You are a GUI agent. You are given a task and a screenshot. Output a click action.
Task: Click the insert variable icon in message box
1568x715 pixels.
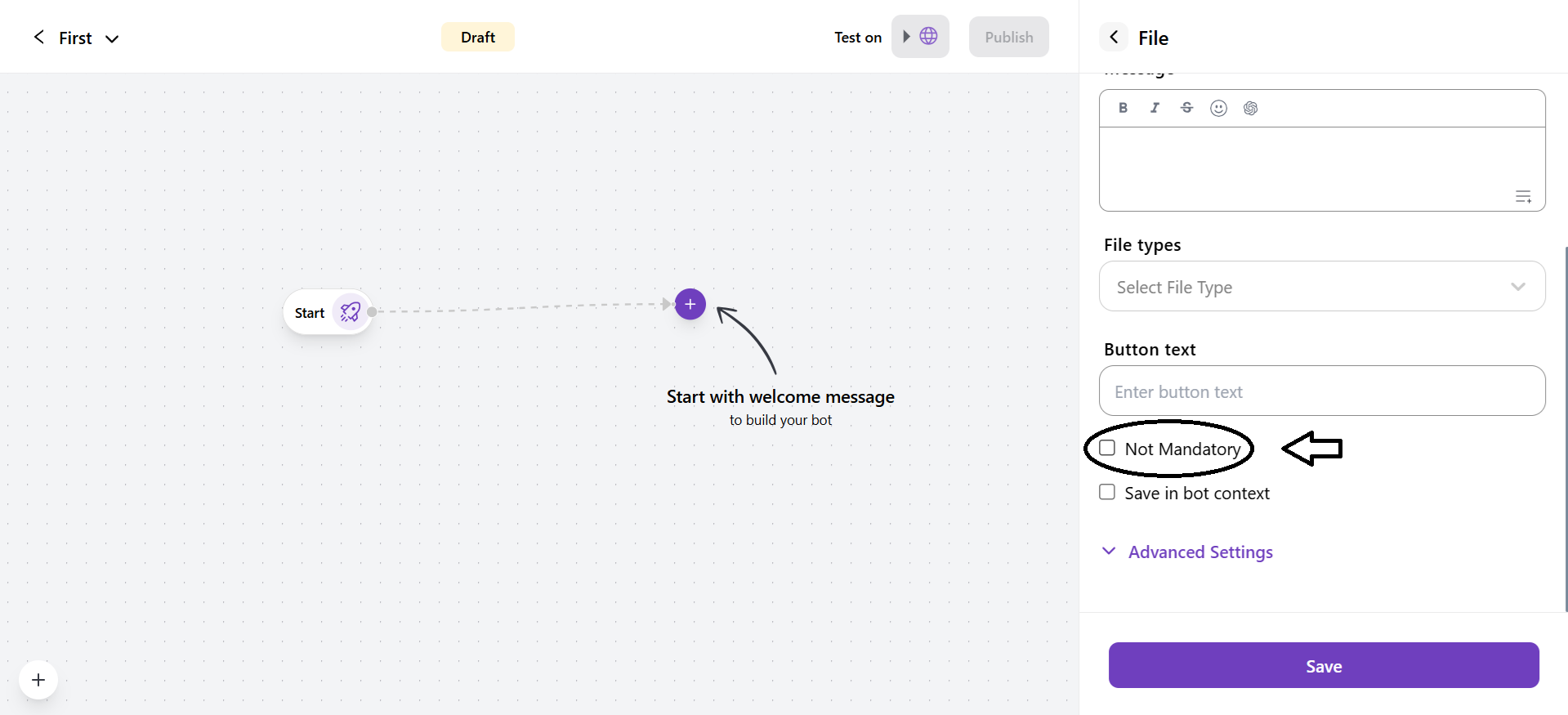coord(1523,197)
